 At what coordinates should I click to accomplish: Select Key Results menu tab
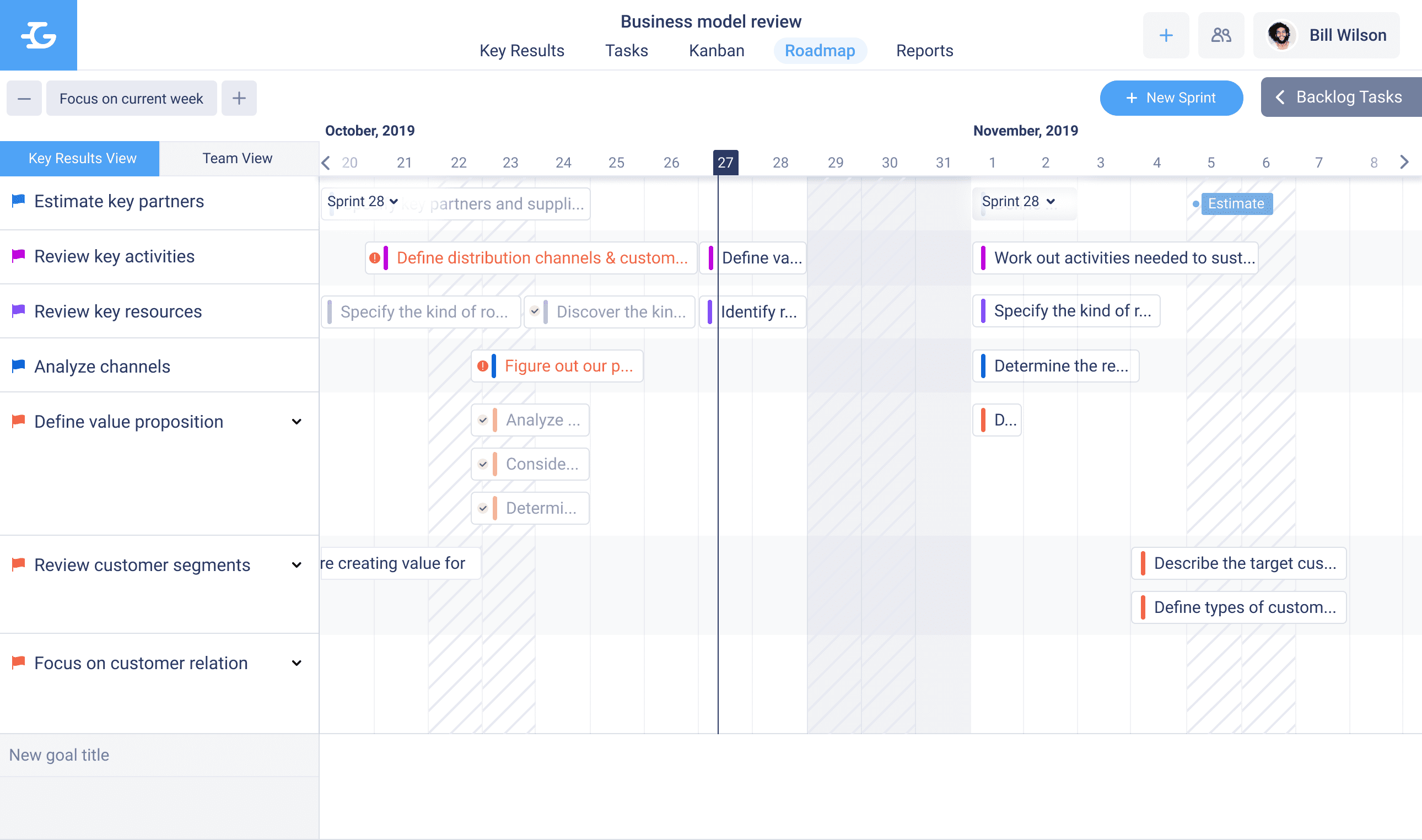pos(521,49)
